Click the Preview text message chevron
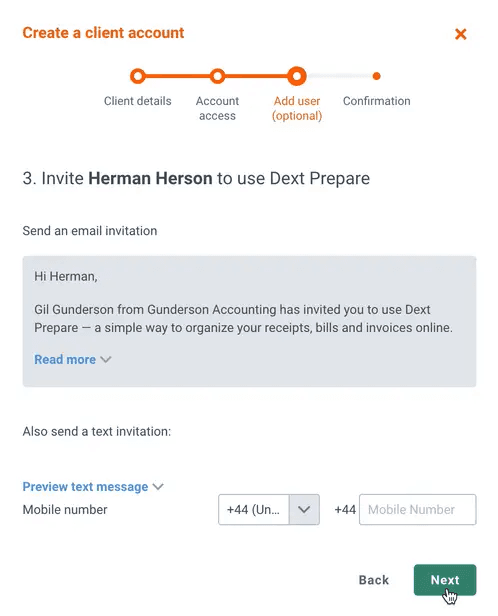Viewport: 498px width, 616px height. click(x=158, y=487)
